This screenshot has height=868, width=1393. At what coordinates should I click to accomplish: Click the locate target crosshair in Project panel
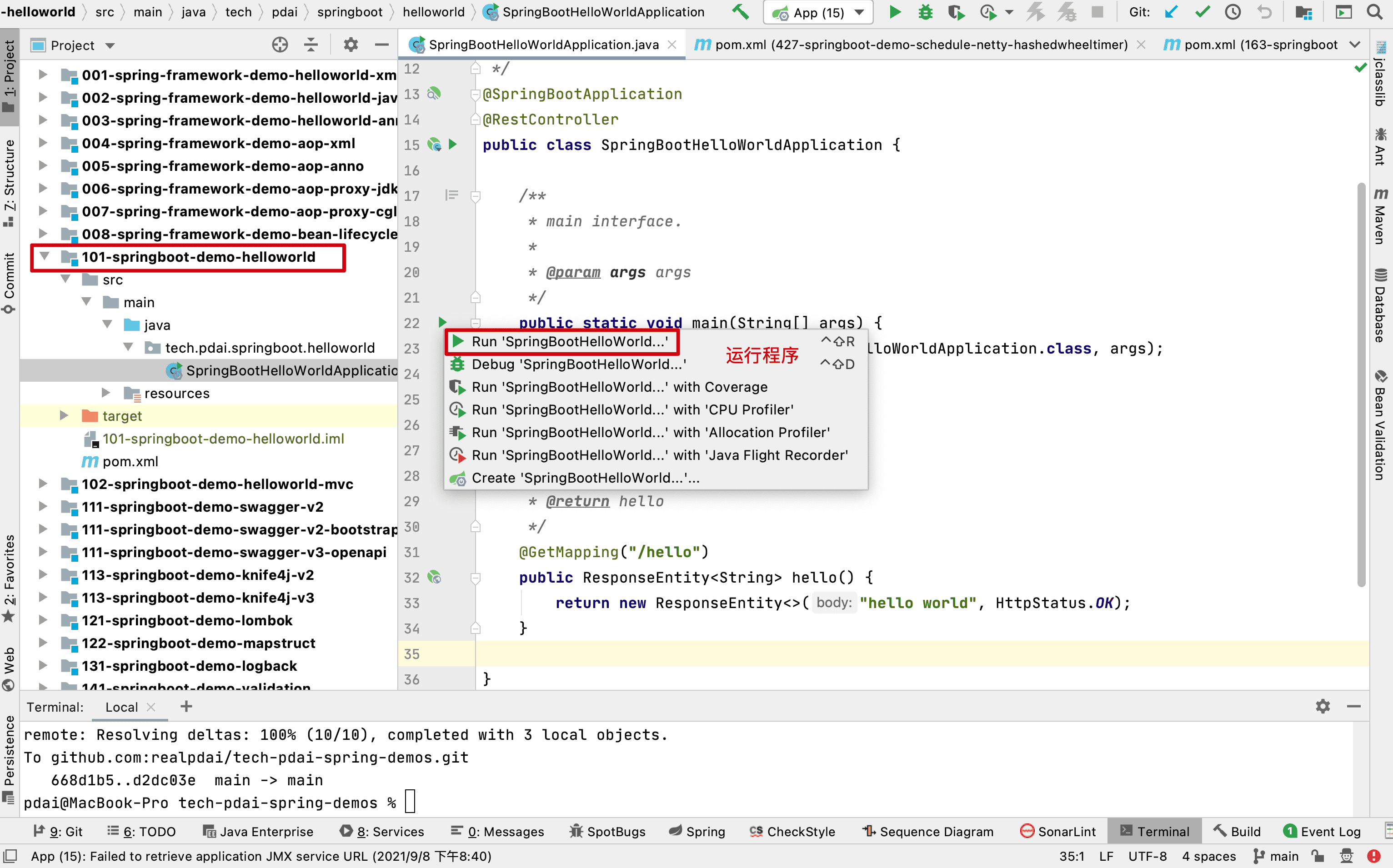click(x=280, y=45)
